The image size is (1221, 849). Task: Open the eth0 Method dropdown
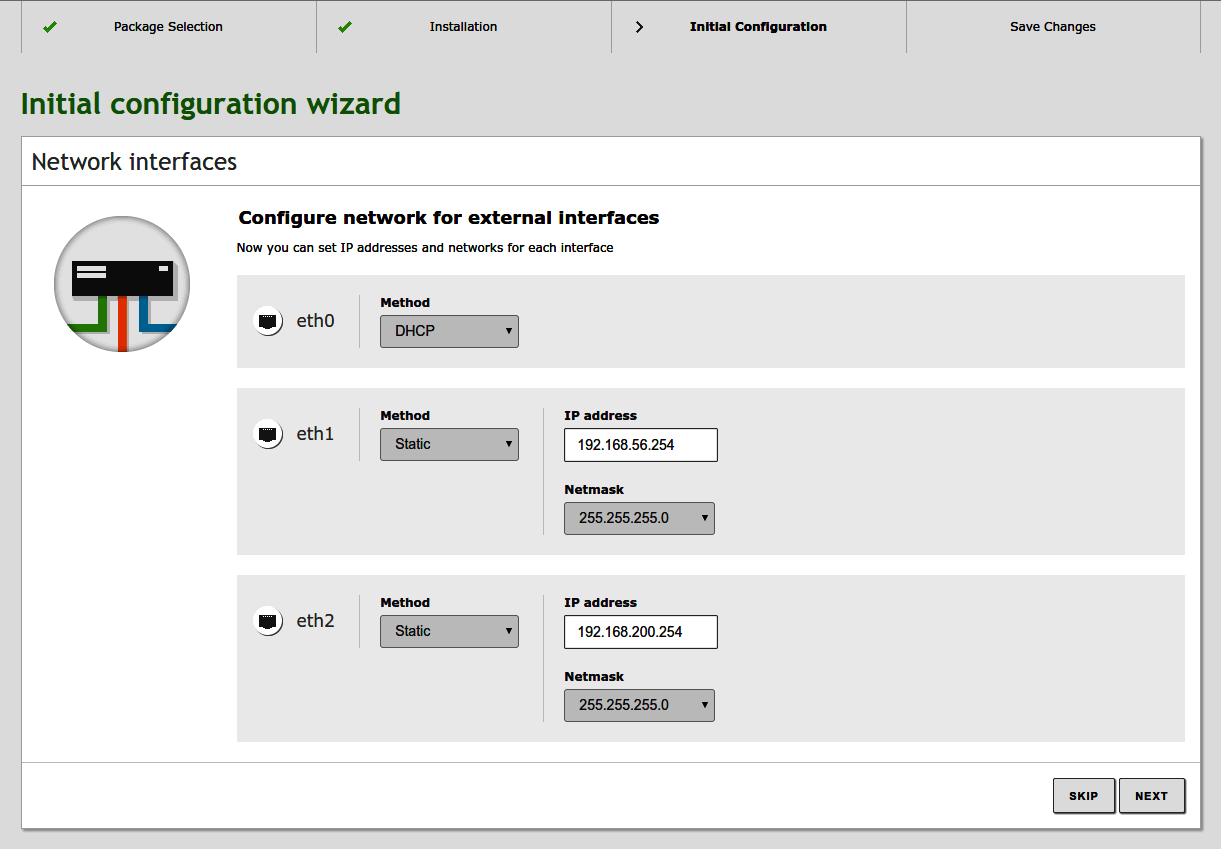(449, 331)
